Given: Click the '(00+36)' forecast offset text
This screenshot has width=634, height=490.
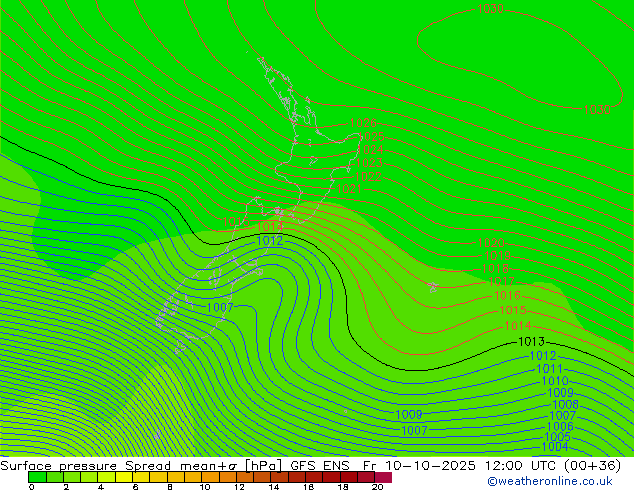Looking at the screenshot, I should coord(592,466).
